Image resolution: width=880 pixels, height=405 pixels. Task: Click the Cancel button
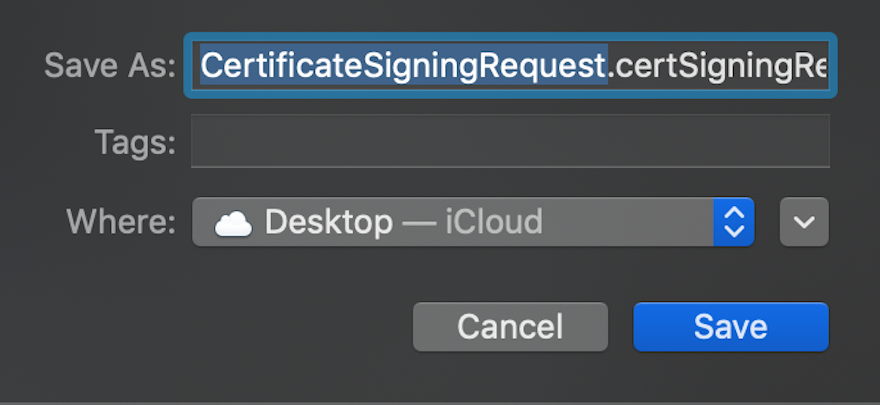[510, 327]
